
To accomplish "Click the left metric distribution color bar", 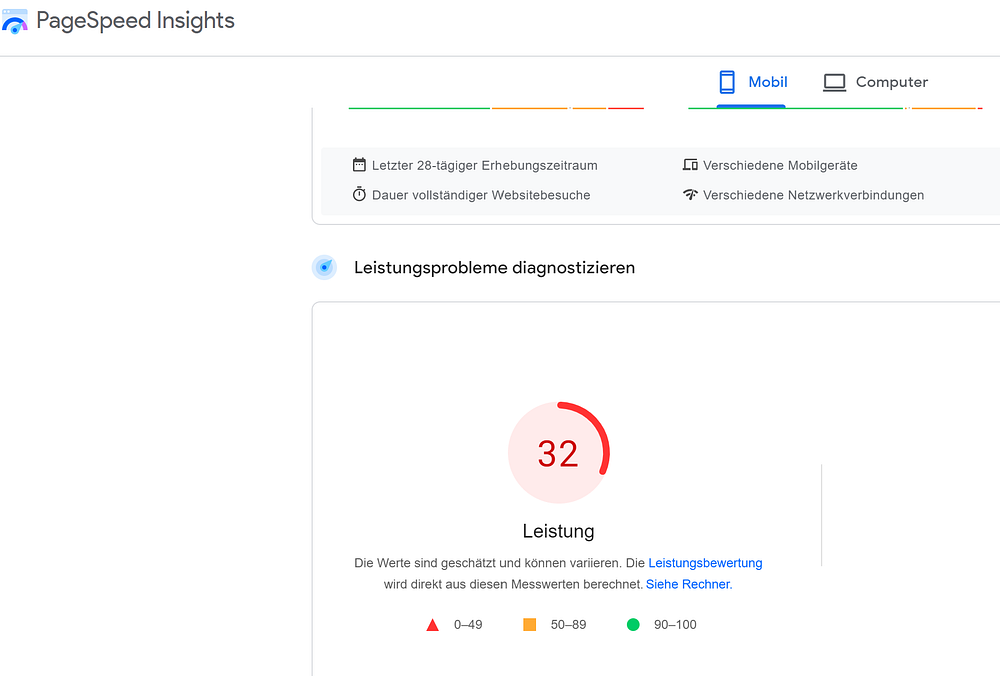I will [x=496, y=108].
